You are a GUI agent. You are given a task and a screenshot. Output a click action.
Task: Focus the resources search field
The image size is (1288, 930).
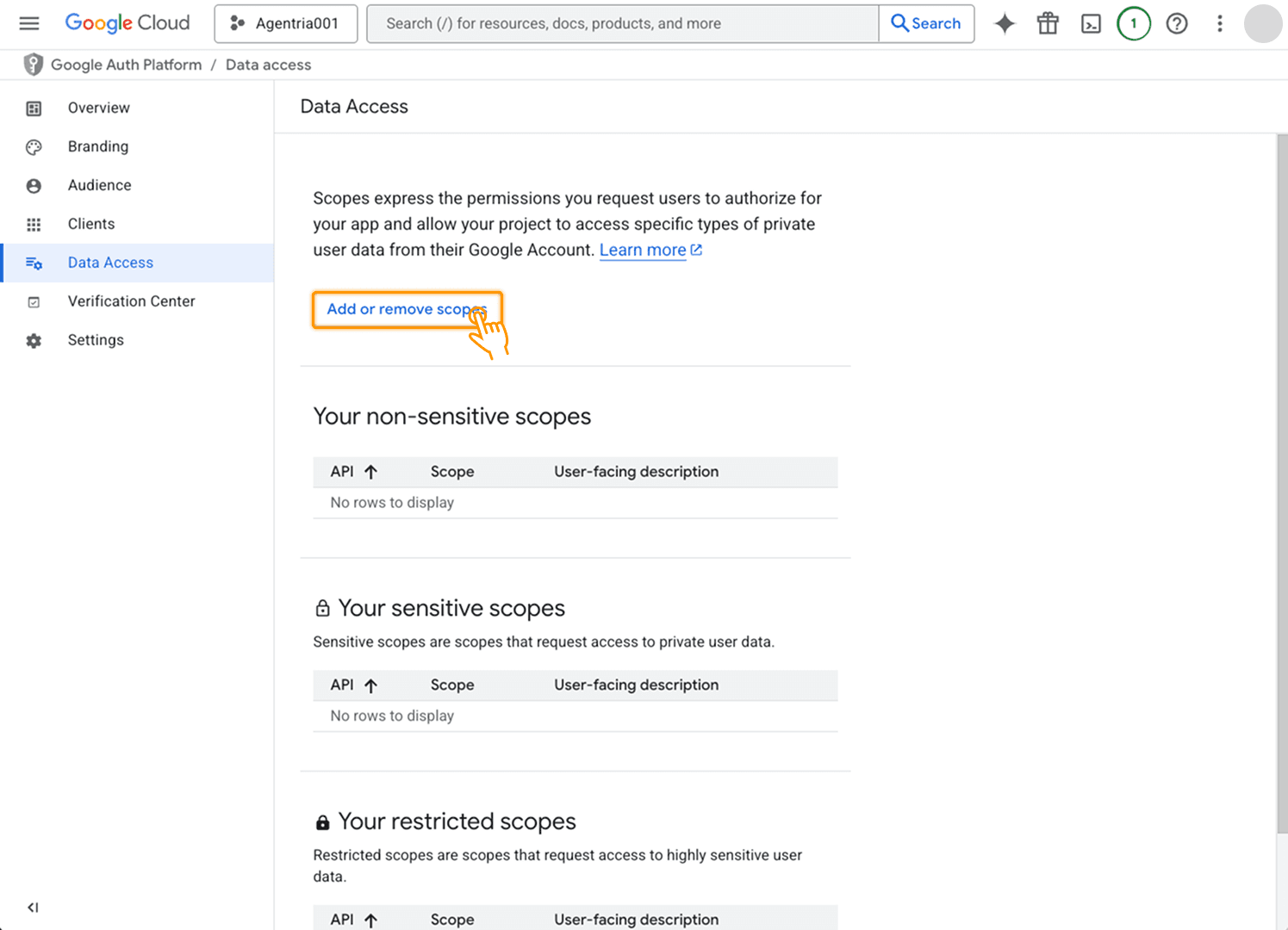click(622, 23)
